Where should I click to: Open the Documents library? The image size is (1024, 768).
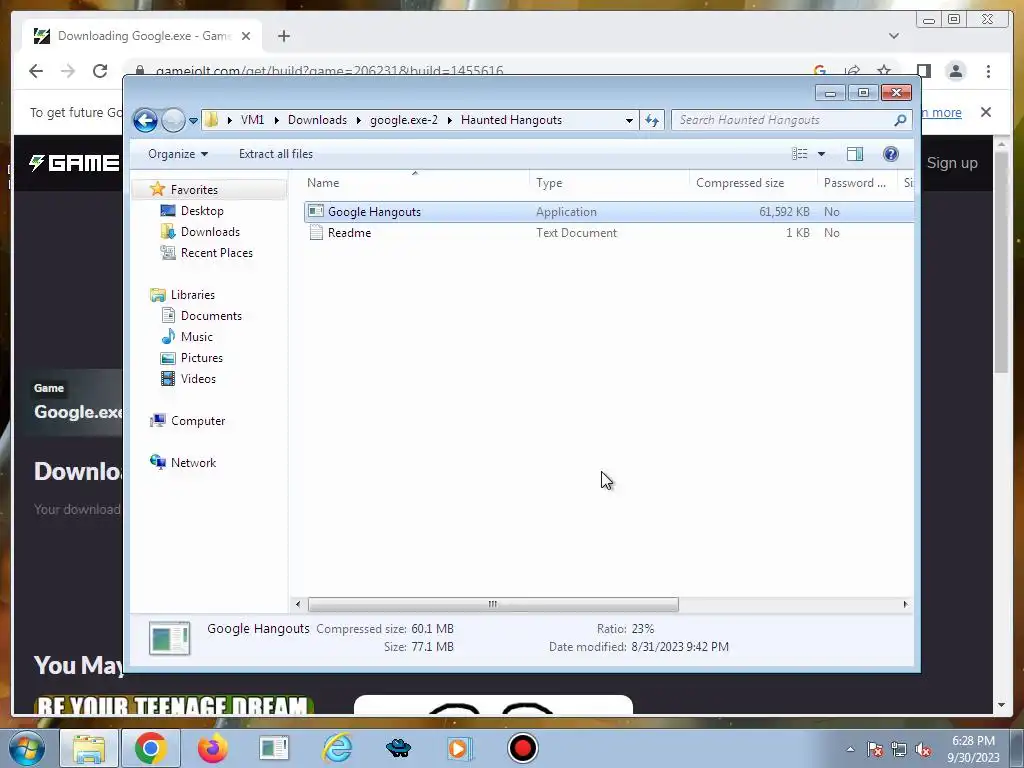pyautogui.click(x=211, y=315)
